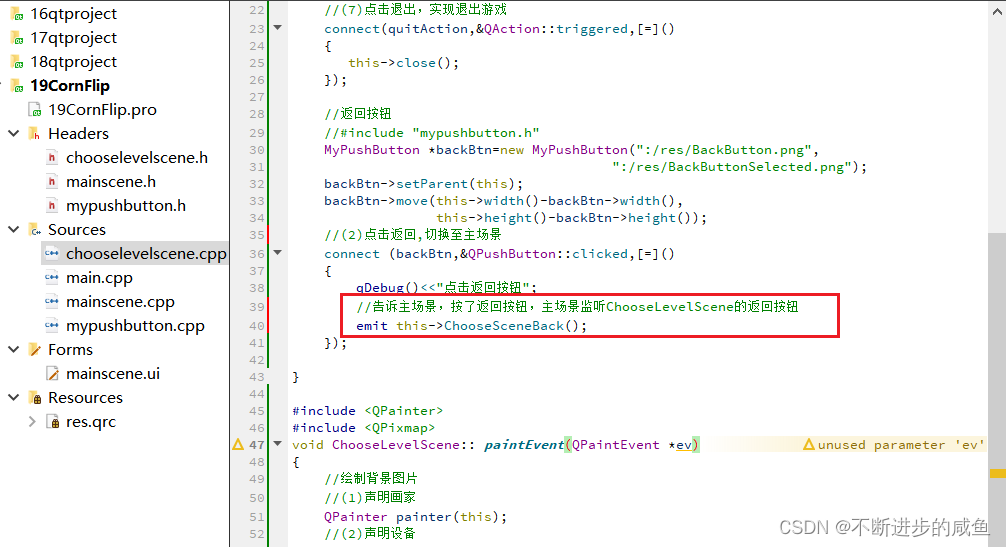The image size is (1006, 547).
Task: Click the 16qtproject folder icon
Action: pos(18,13)
